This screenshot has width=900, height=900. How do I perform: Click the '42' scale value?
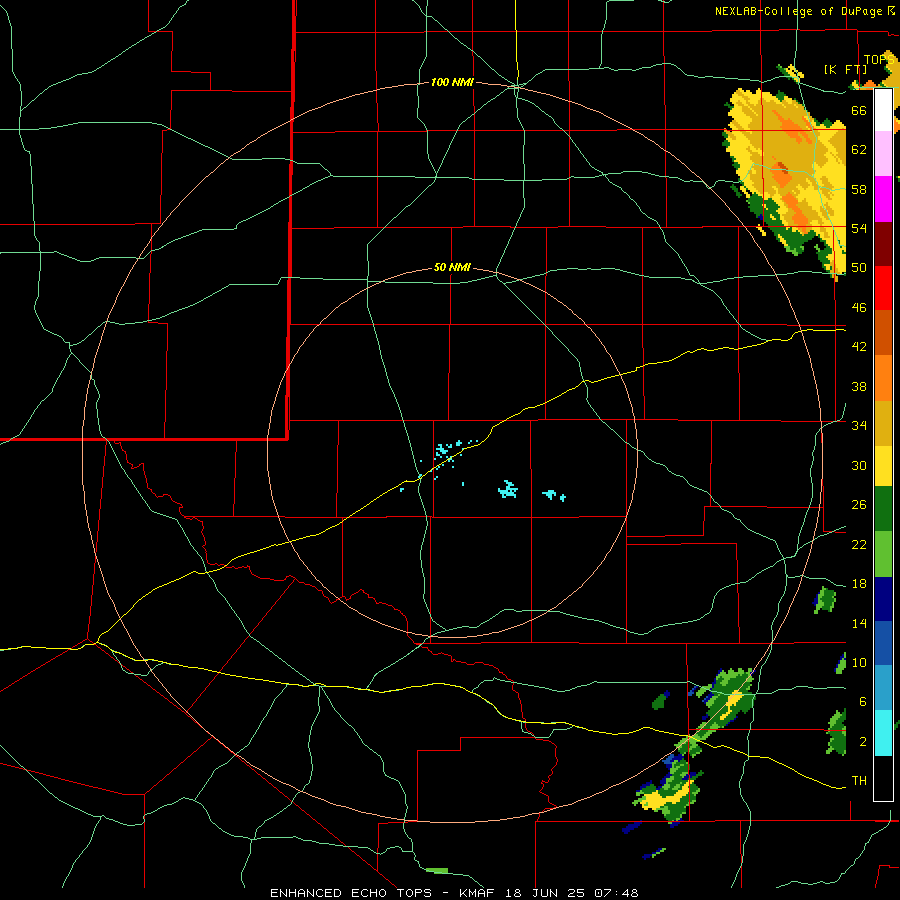[859, 347]
